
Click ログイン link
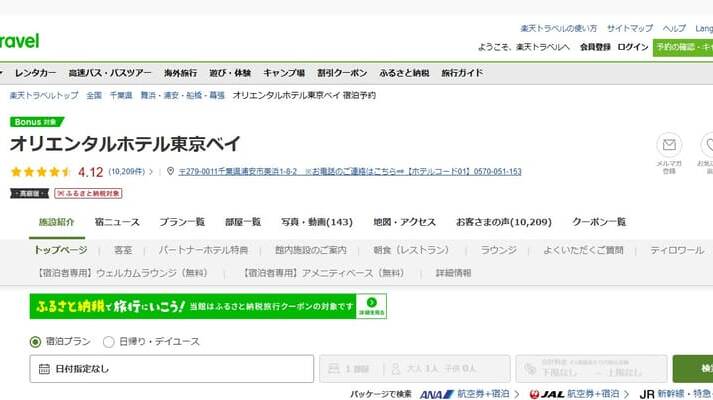pos(633,47)
